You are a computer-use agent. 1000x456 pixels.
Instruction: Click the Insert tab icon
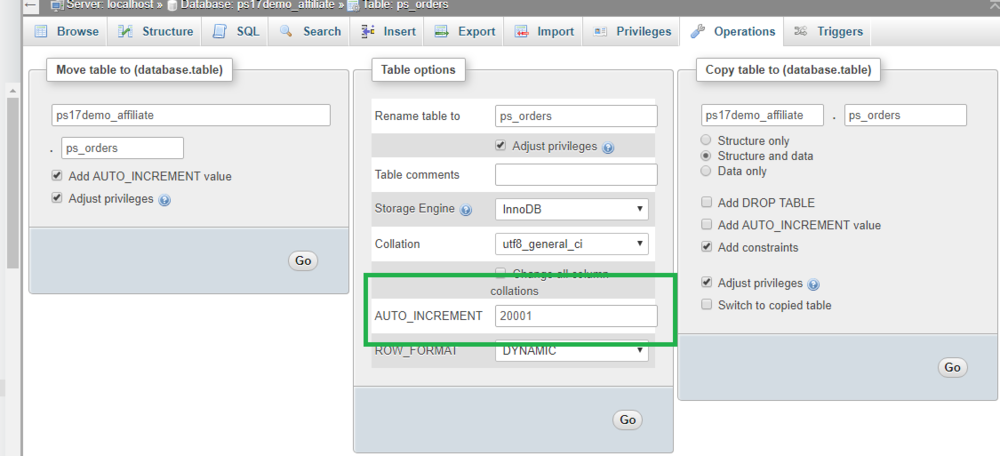pyautogui.click(x=367, y=31)
